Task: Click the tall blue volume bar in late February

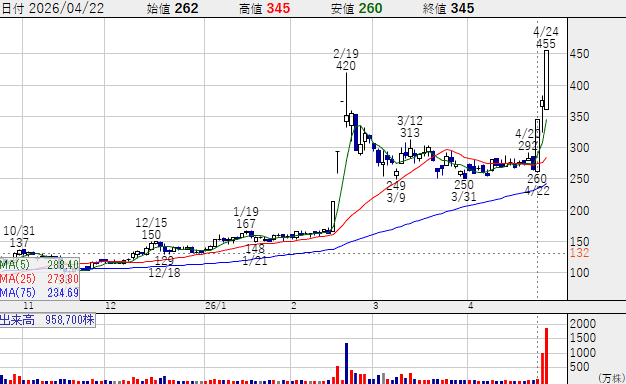Action: click(347, 363)
